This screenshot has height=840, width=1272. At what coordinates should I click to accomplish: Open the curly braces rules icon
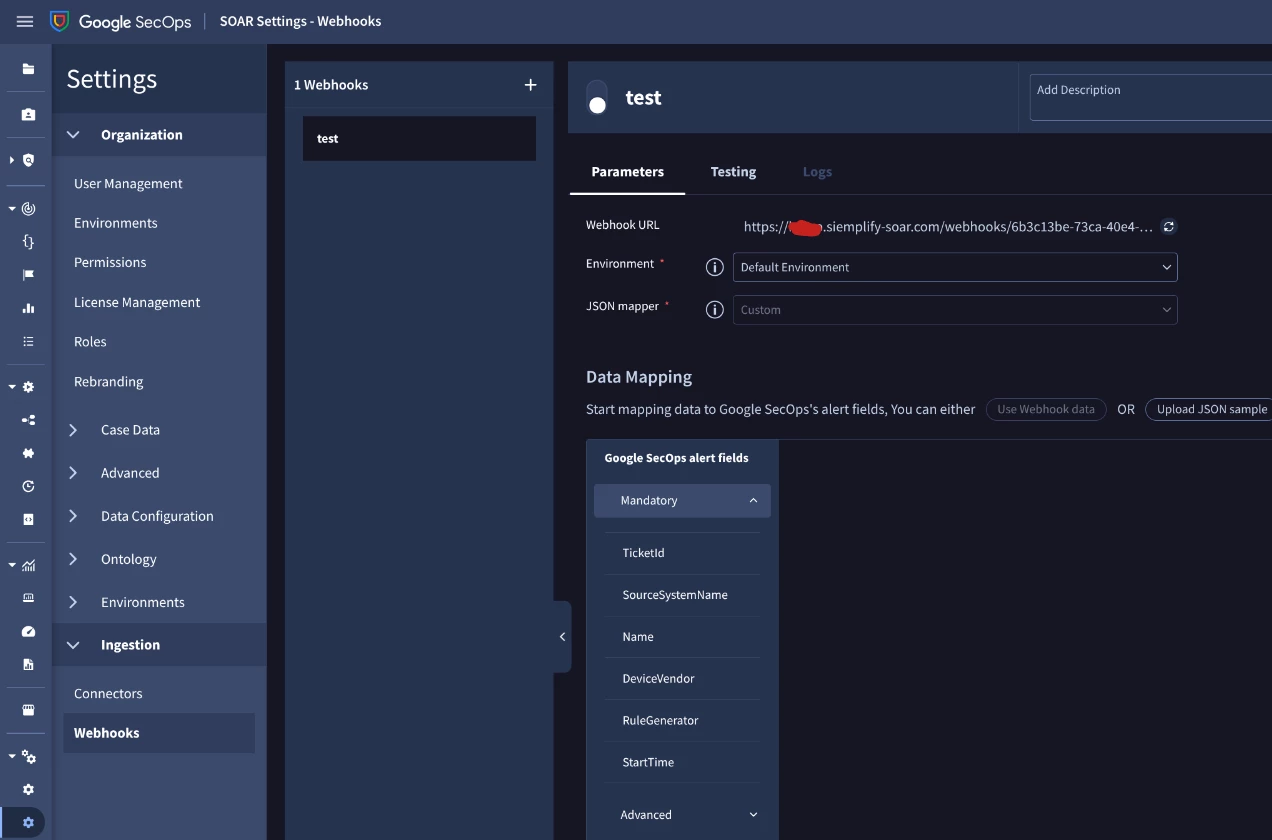tap(28, 242)
